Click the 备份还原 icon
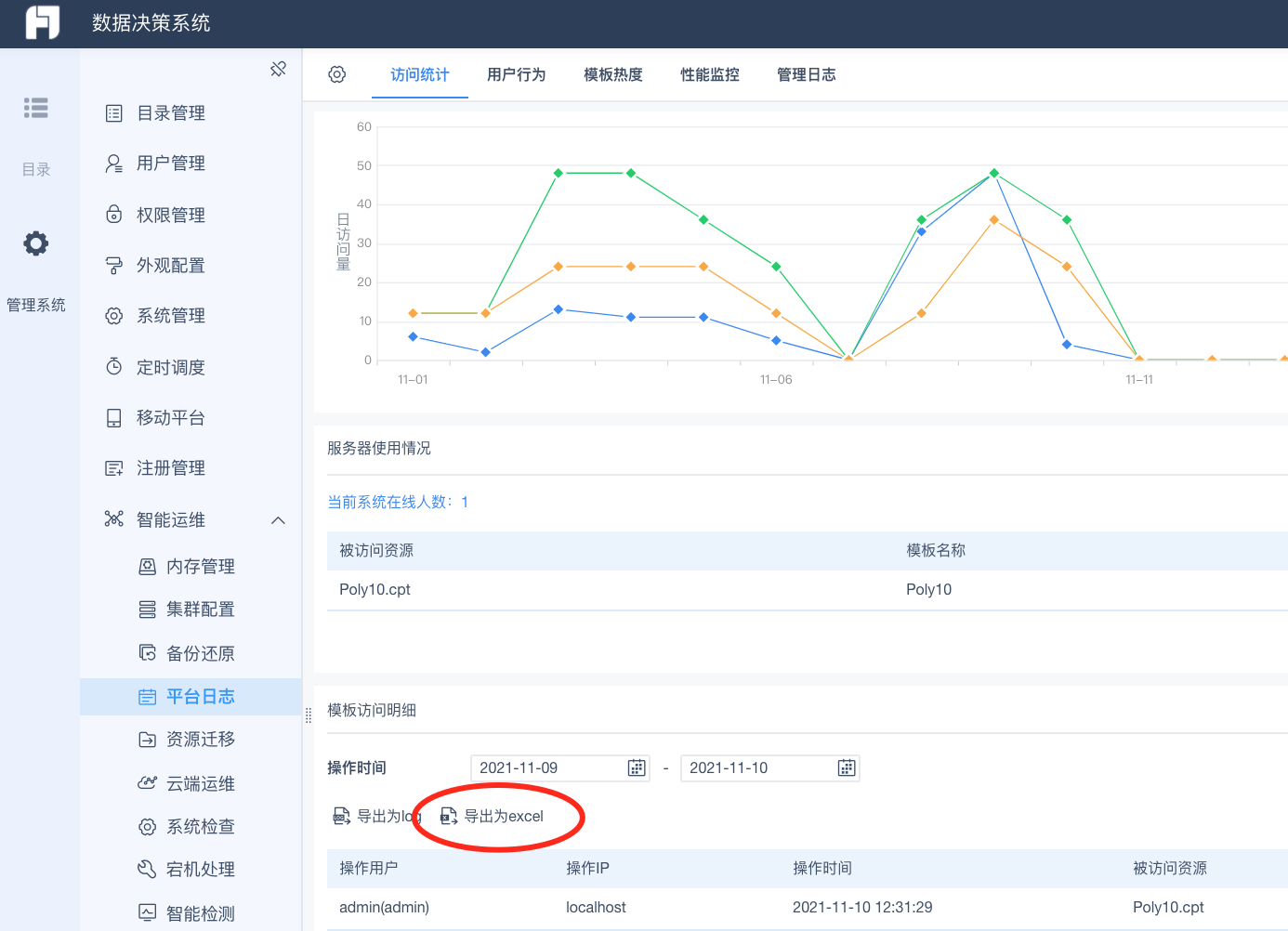 [147, 652]
